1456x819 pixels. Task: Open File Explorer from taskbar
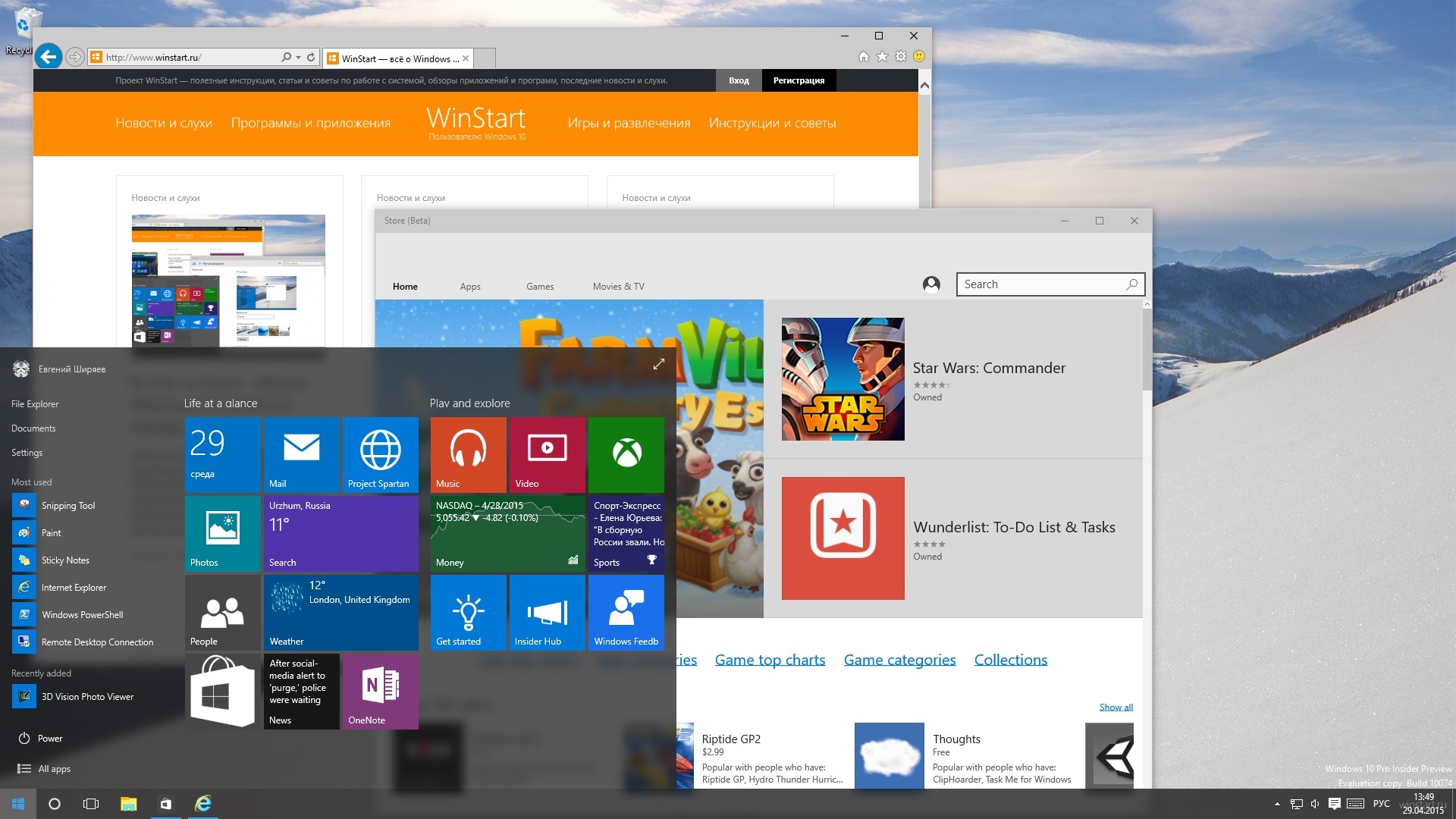[x=128, y=804]
